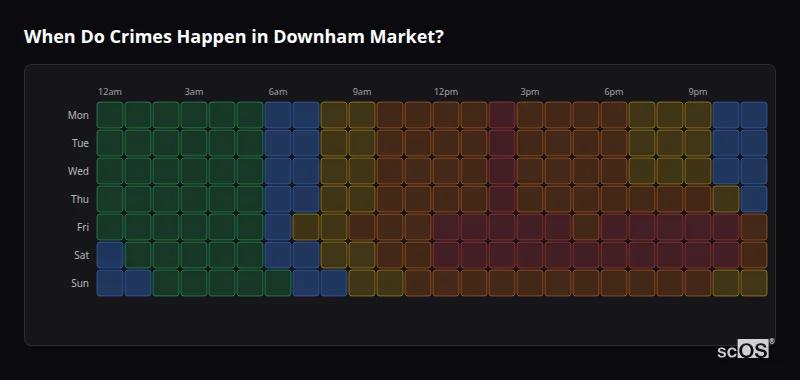Select the Sunday 11pm yellow cell

[x=754, y=283]
